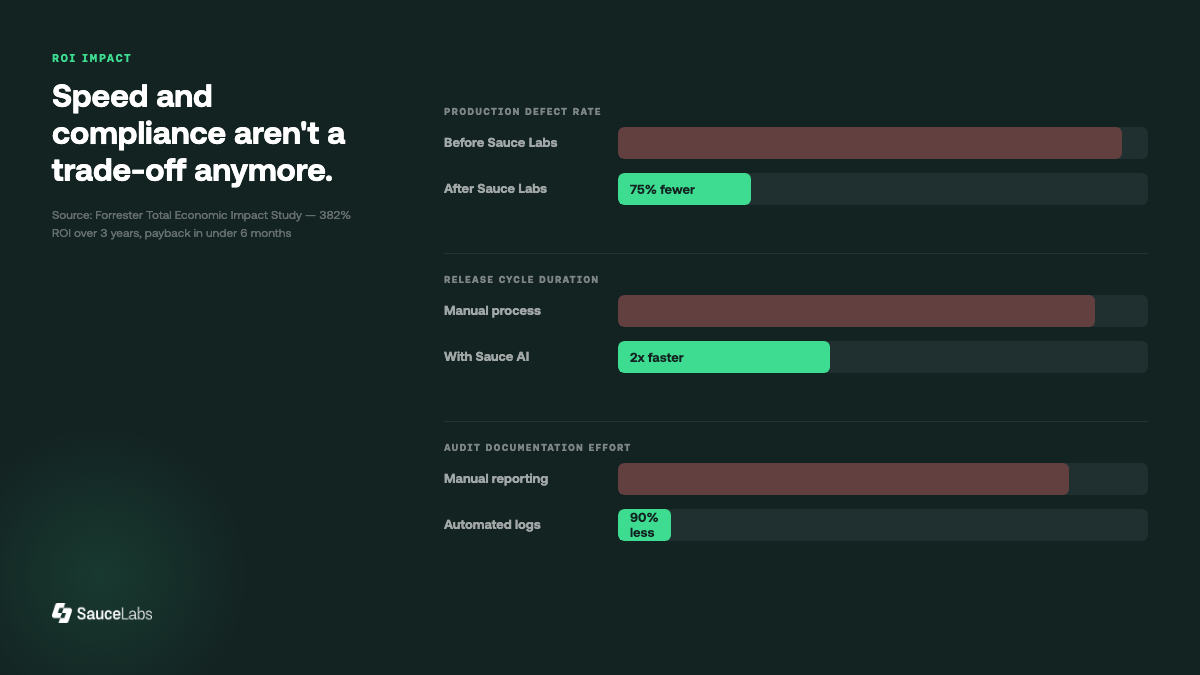The width and height of the screenshot is (1200, 675).
Task: Click the 'Manual process' row label
Action: tap(492, 311)
